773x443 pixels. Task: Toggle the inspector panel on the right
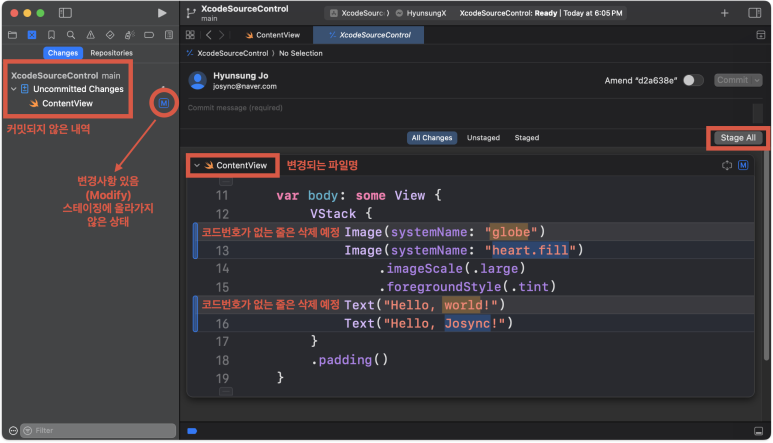(x=754, y=13)
